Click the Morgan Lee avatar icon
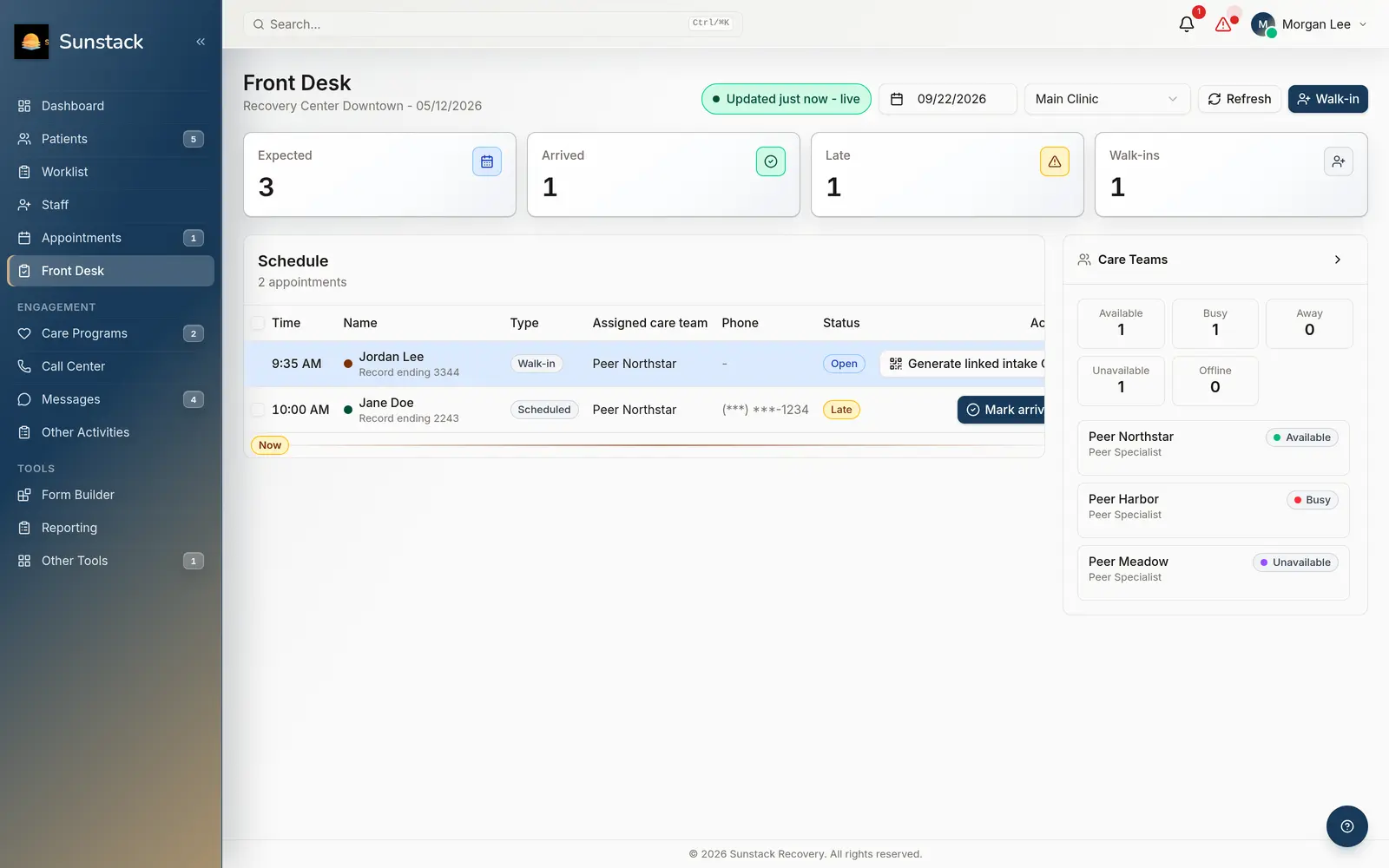This screenshot has height=868, width=1389. click(1263, 24)
